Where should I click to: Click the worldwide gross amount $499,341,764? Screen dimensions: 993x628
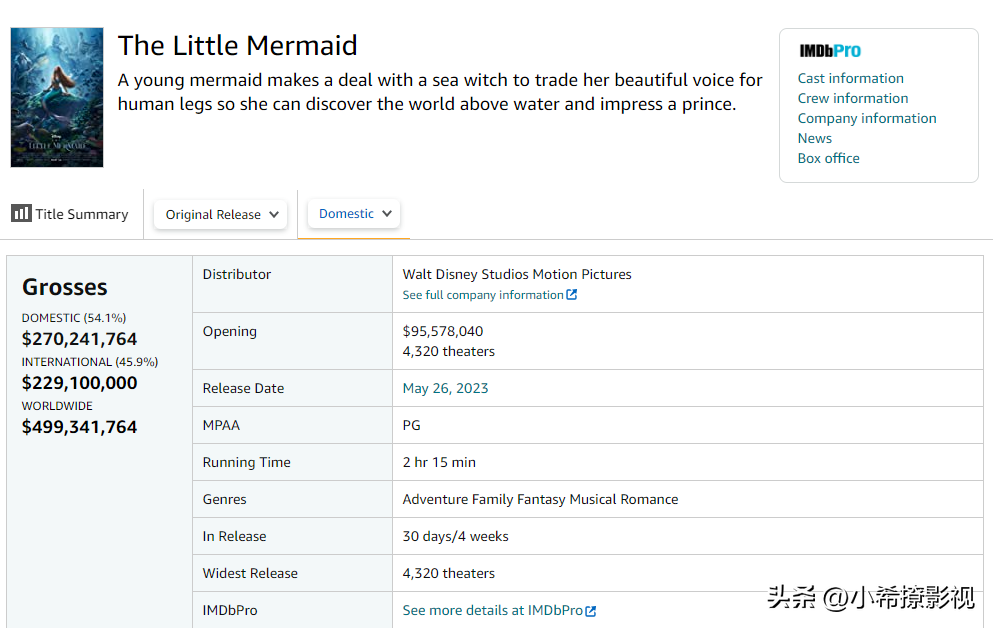80,427
